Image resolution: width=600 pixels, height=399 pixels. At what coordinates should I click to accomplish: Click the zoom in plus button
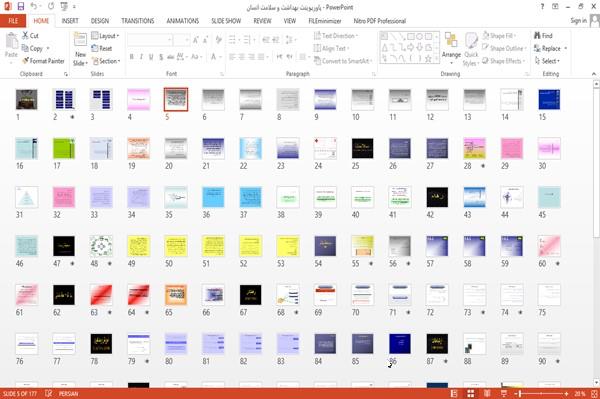click(567, 394)
